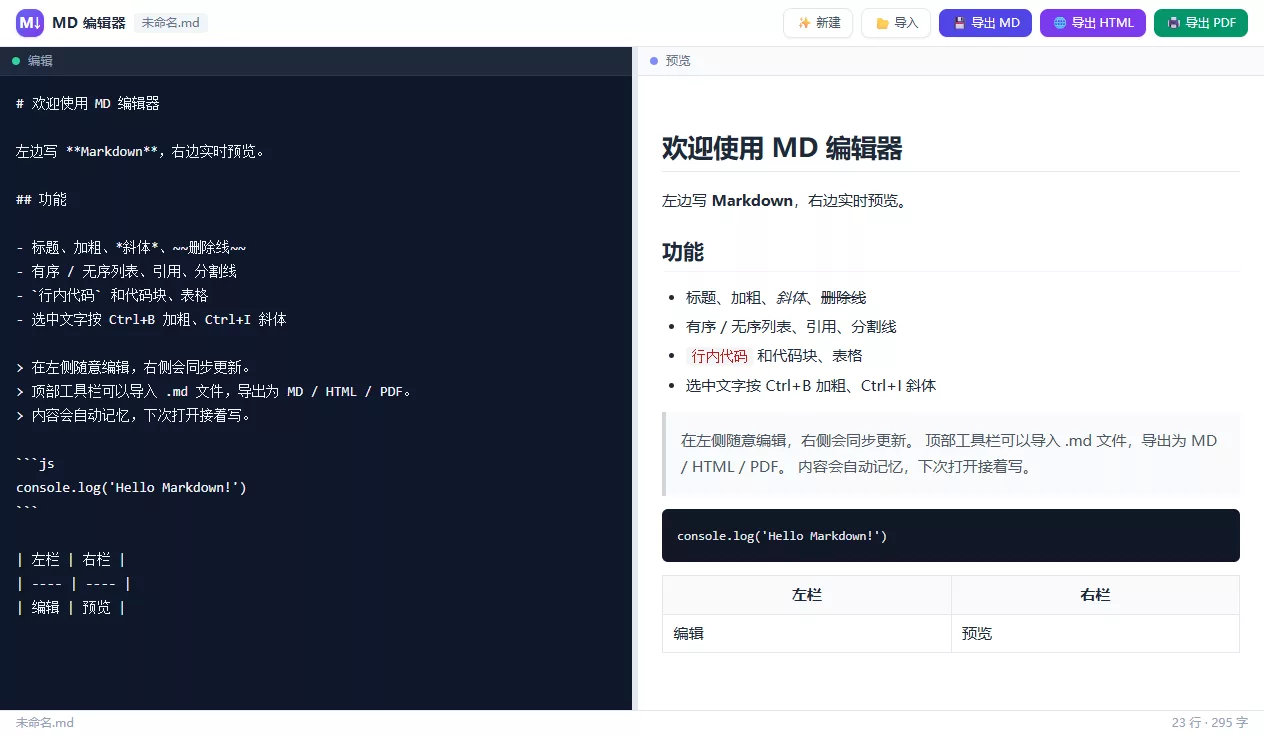Select the 编辑 pane header
The image size is (1264, 735).
[x=316, y=61]
